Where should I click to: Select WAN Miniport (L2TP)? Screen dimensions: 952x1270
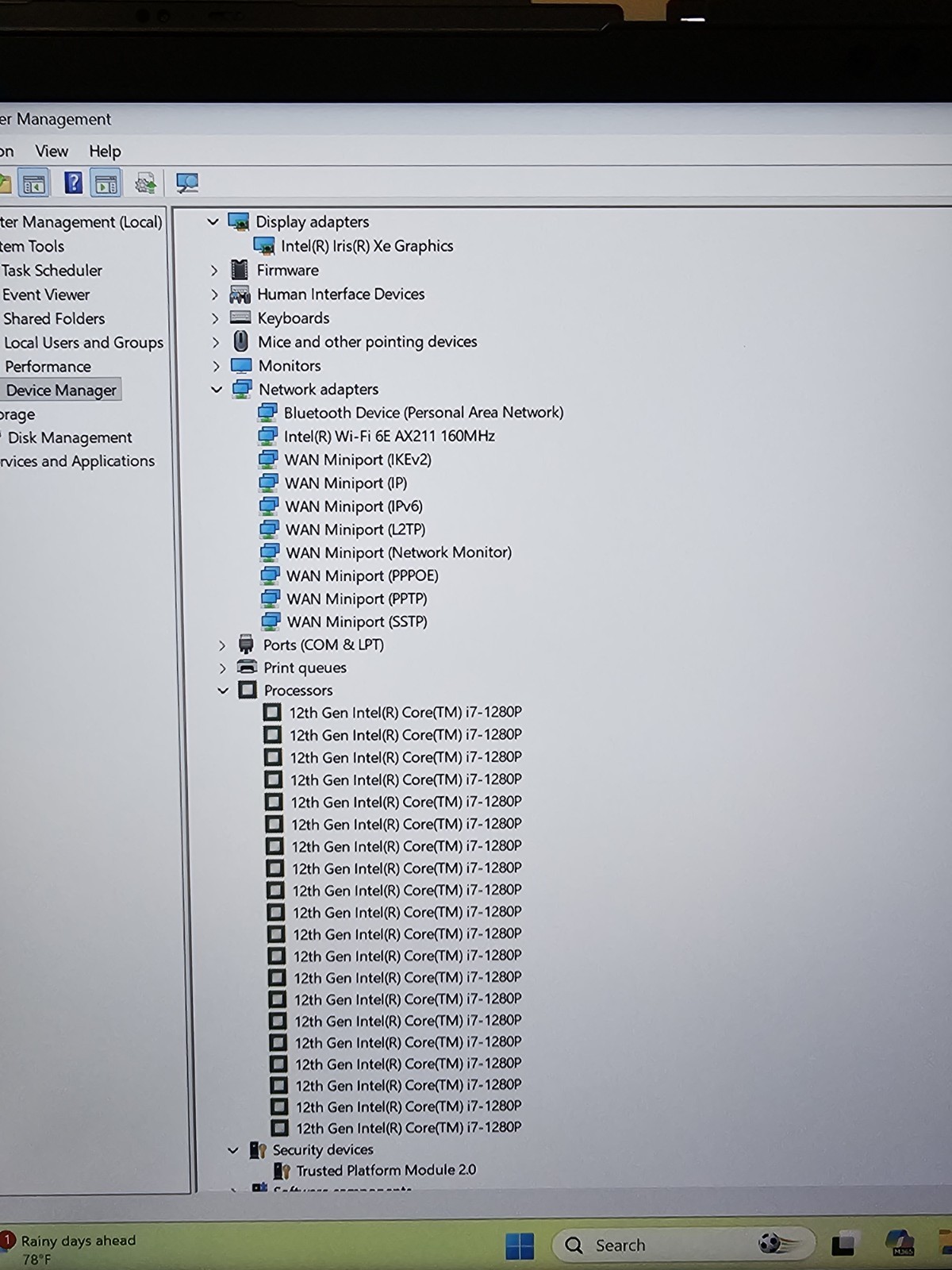[x=355, y=529]
